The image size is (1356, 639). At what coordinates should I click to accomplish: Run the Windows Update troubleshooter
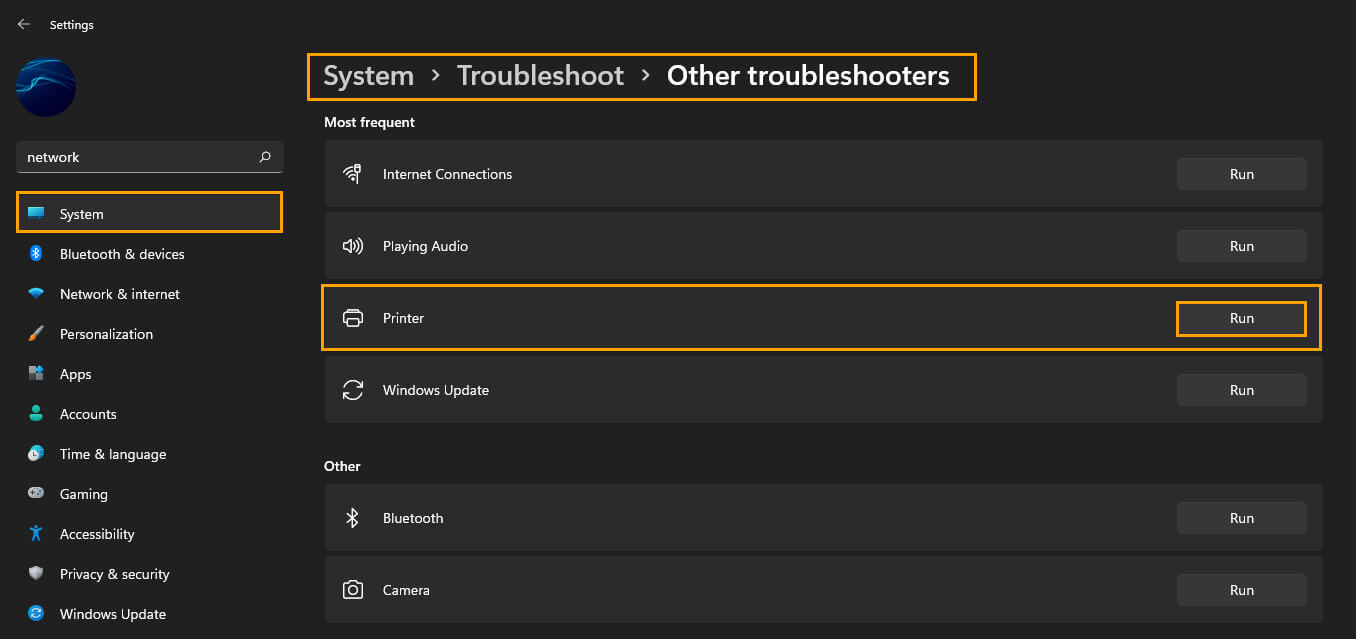point(1241,390)
